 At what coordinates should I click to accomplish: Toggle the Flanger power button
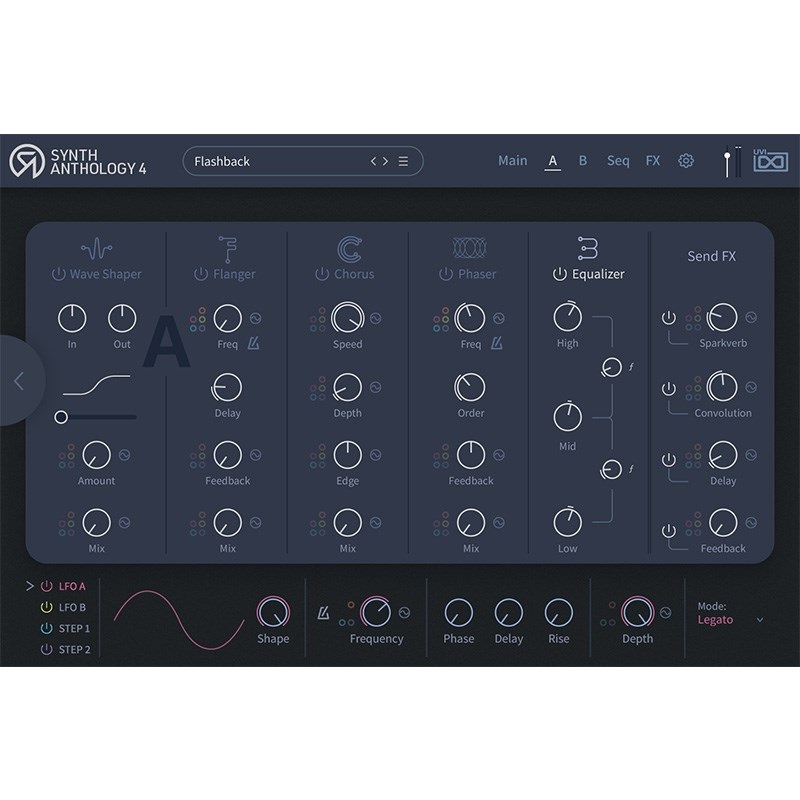coord(201,274)
